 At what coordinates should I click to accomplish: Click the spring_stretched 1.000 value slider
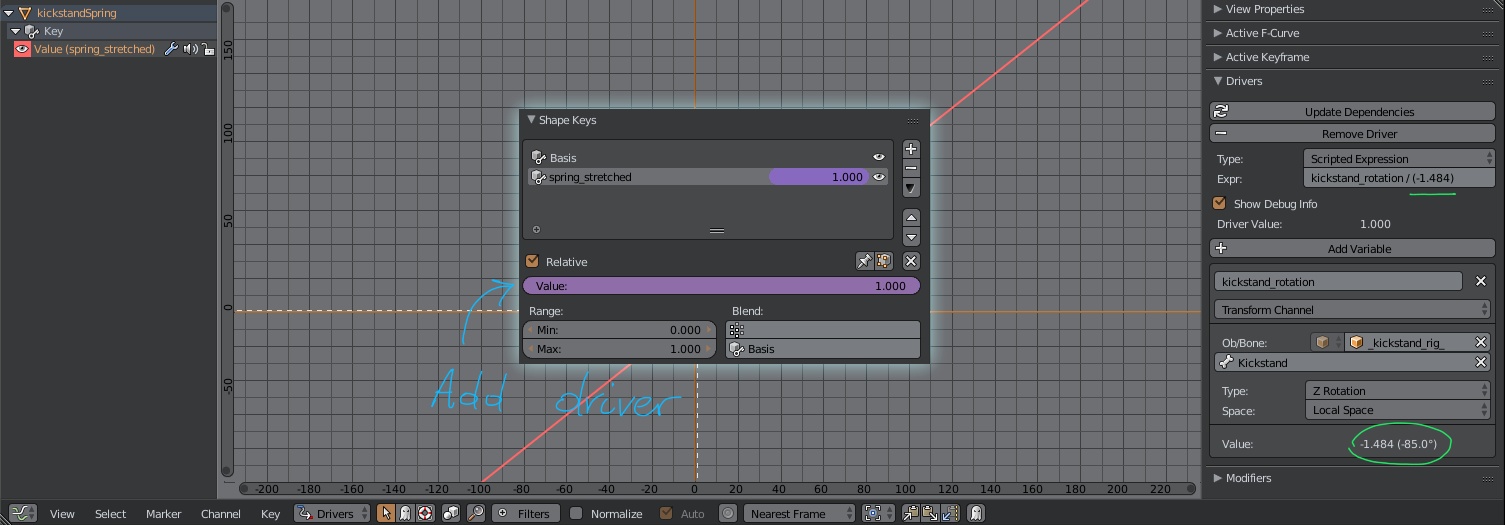(x=819, y=177)
